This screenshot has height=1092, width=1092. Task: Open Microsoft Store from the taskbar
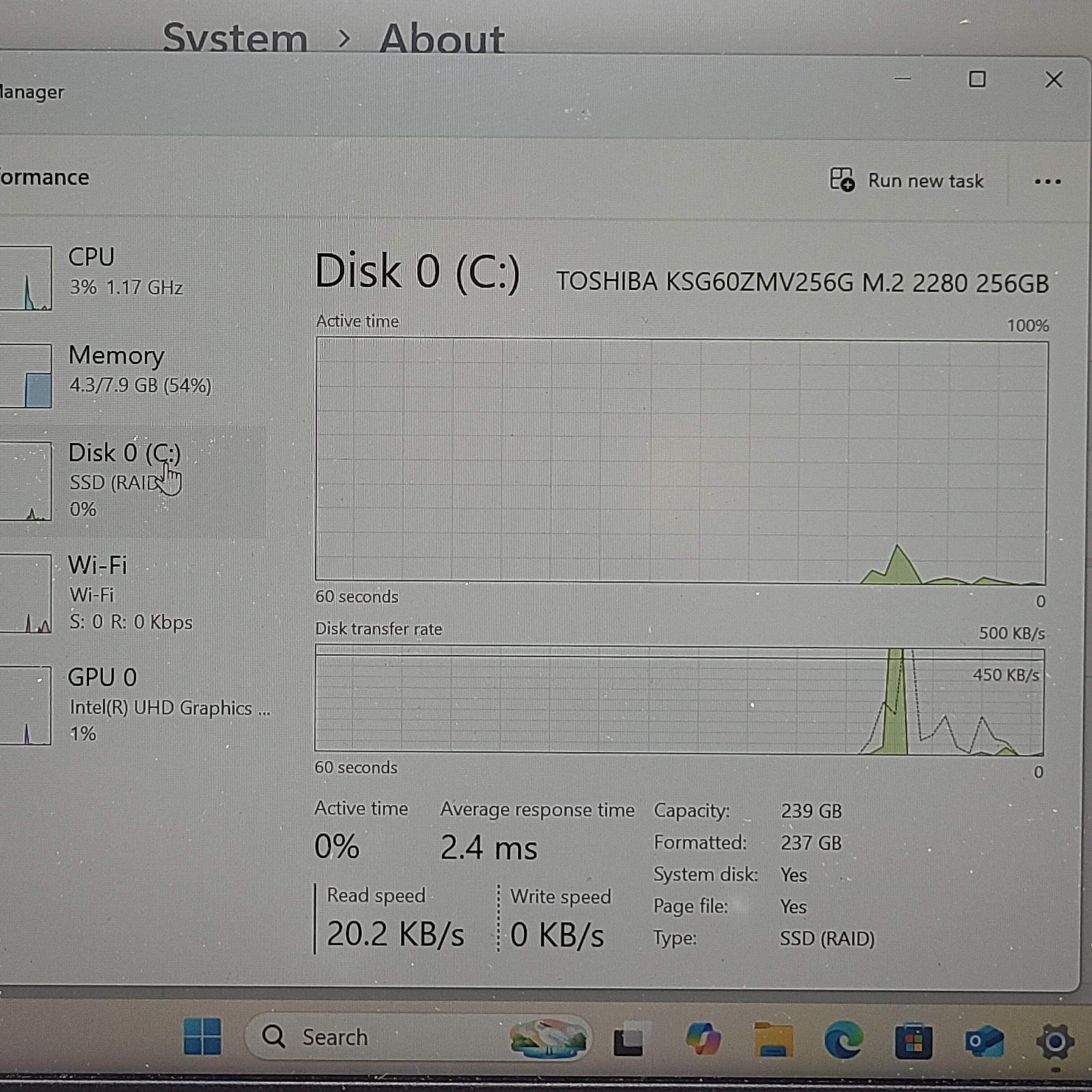(x=914, y=1041)
